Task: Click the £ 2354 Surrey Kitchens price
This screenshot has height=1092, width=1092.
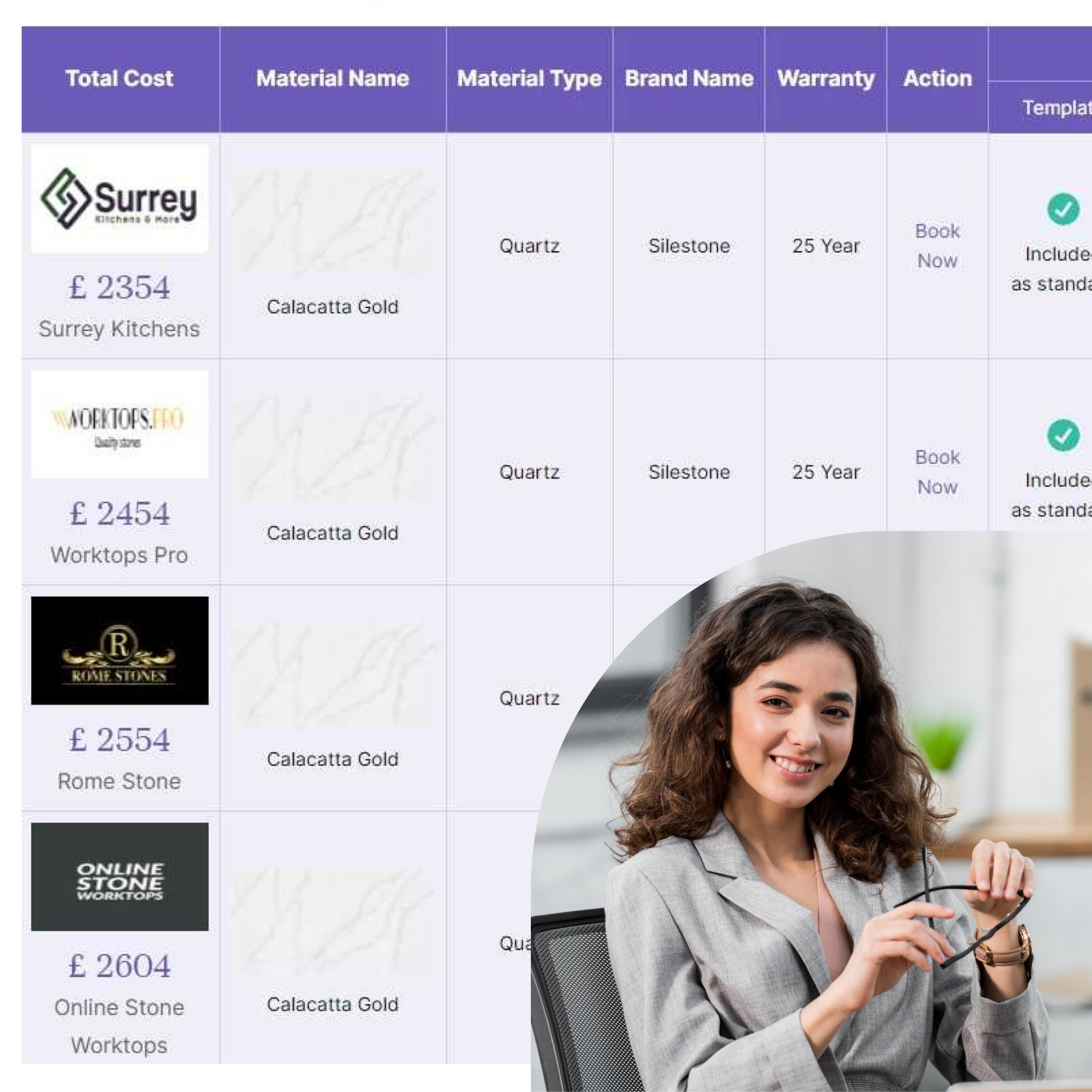Action: 119,287
